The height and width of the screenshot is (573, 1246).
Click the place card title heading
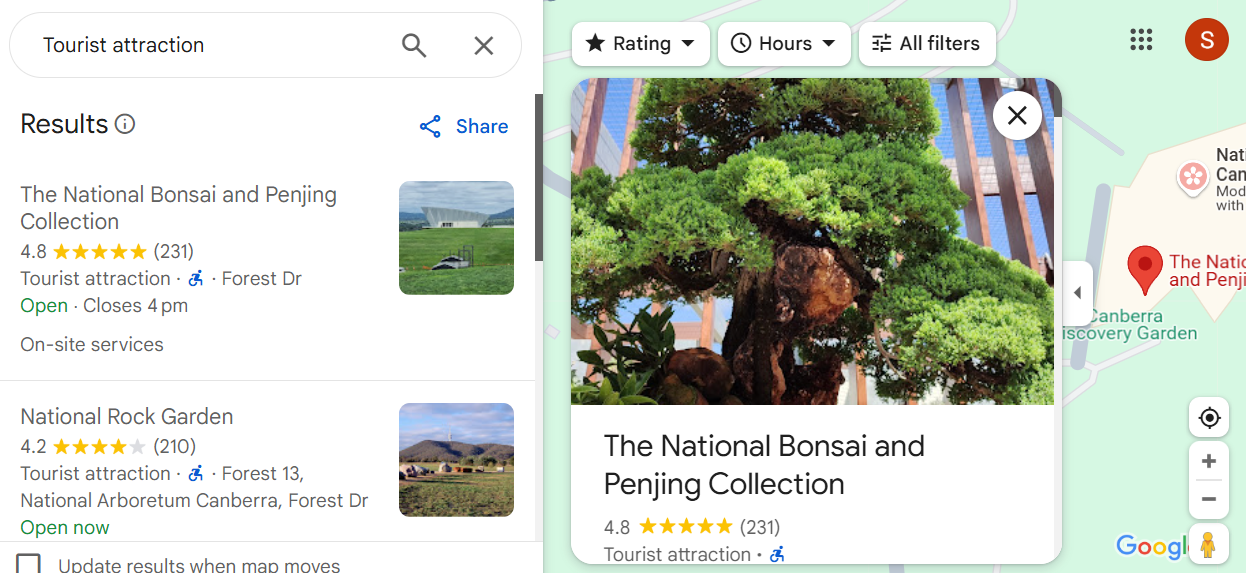tap(764, 464)
